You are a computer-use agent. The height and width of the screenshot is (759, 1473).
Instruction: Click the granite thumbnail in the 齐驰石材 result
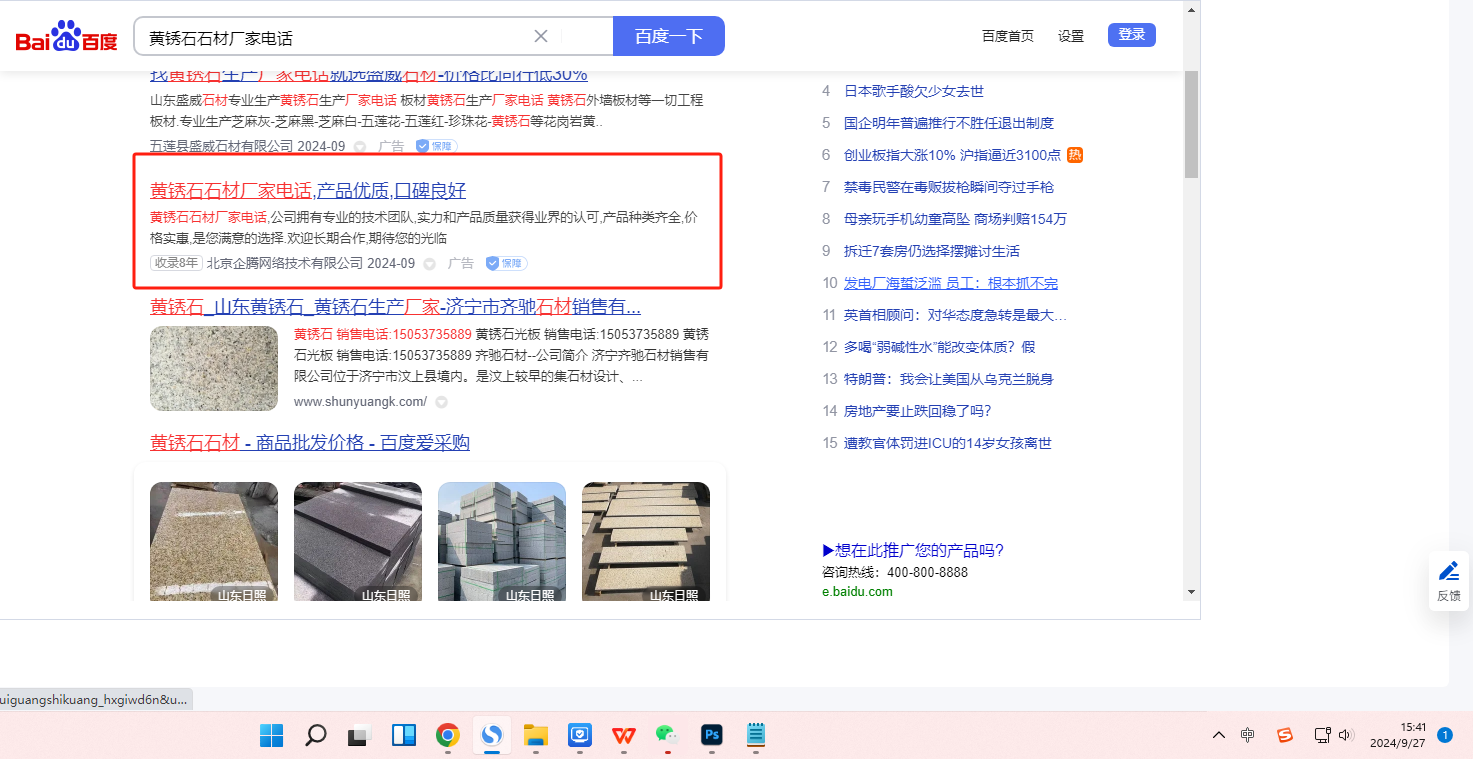(214, 368)
